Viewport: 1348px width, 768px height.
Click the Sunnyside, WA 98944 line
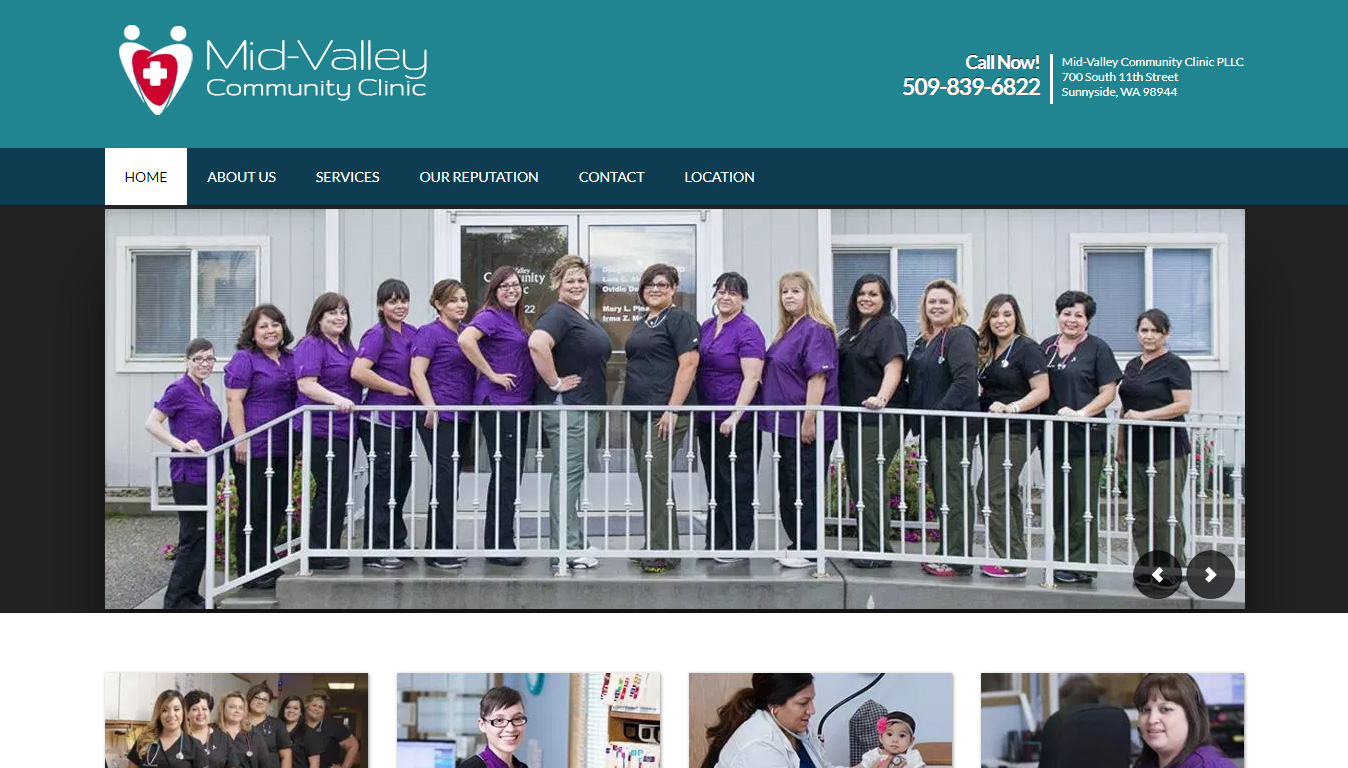click(1120, 92)
